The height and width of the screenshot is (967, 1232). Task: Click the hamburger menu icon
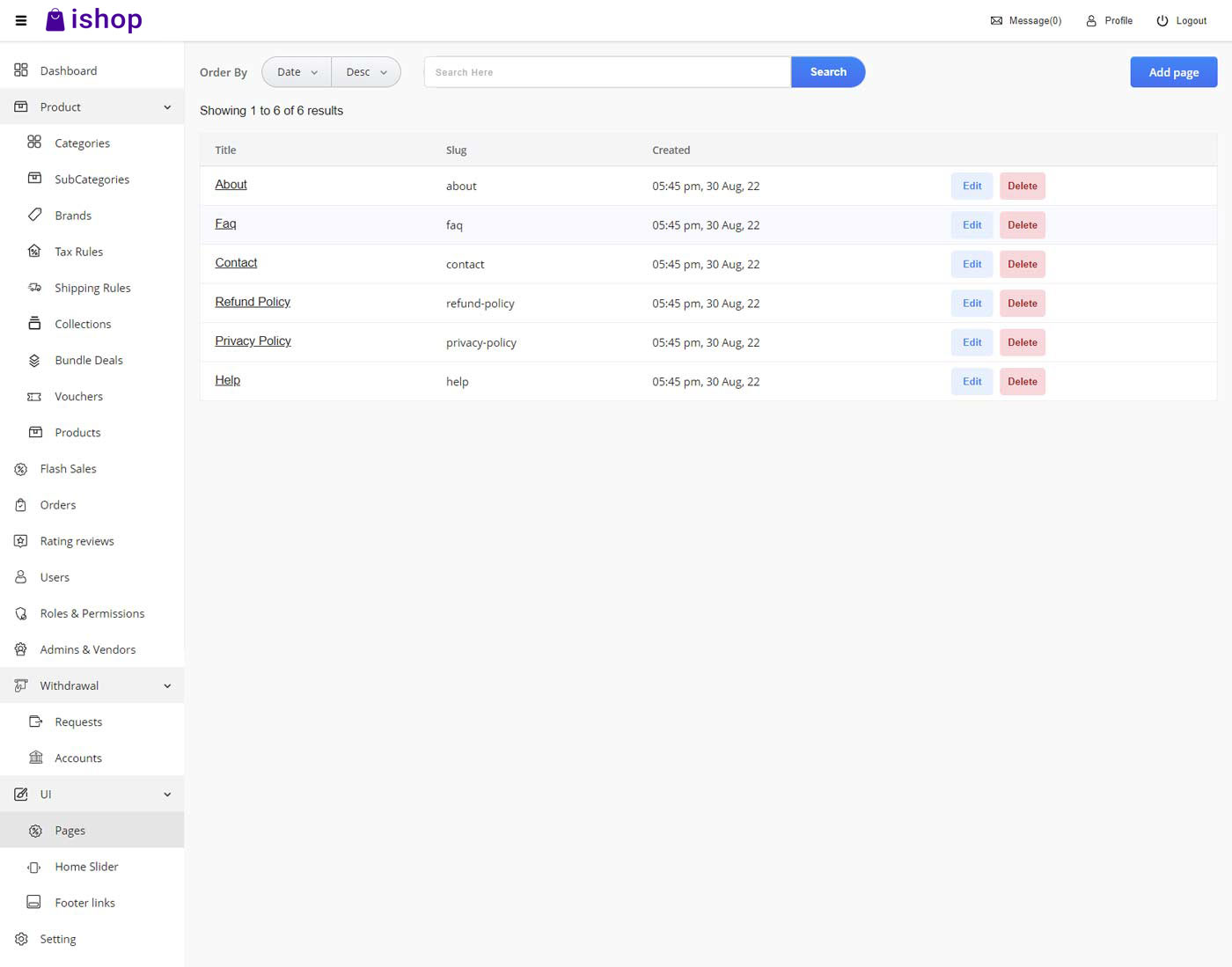21,20
